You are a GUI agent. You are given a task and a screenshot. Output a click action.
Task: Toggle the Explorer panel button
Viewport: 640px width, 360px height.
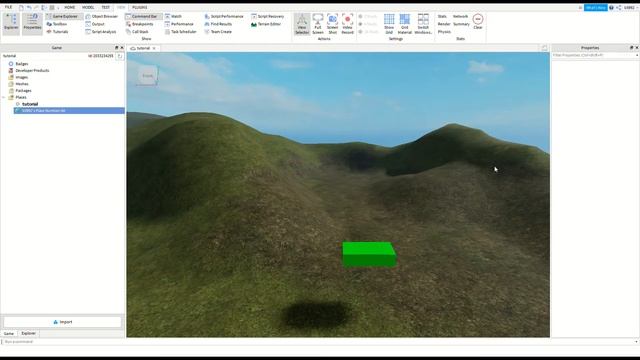pyautogui.click(x=11, y=24)
